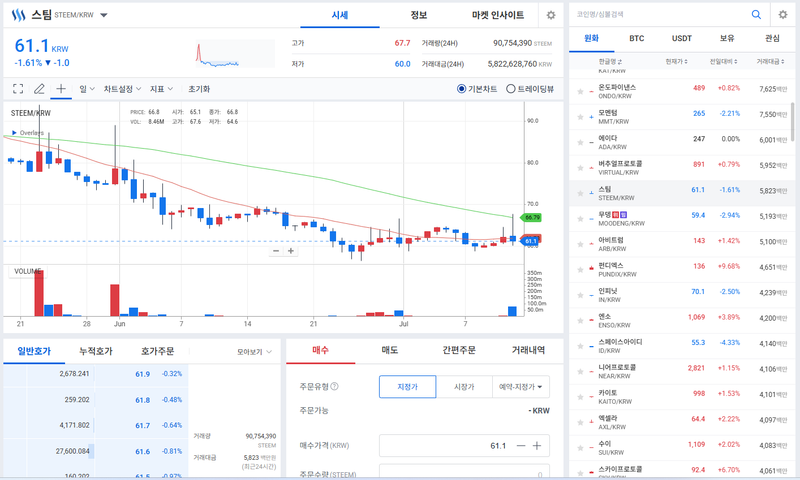Sort the list by 현재가 column
The height and width of the screenshot is (480, 800).
coord(677,62)
